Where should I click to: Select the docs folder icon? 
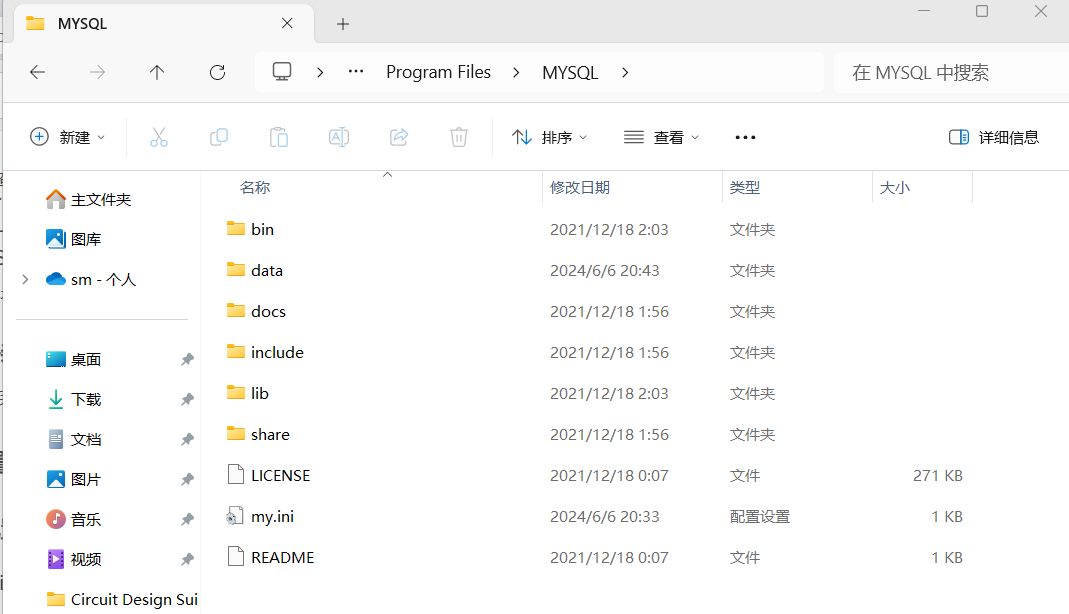click(x=236, y=310)
